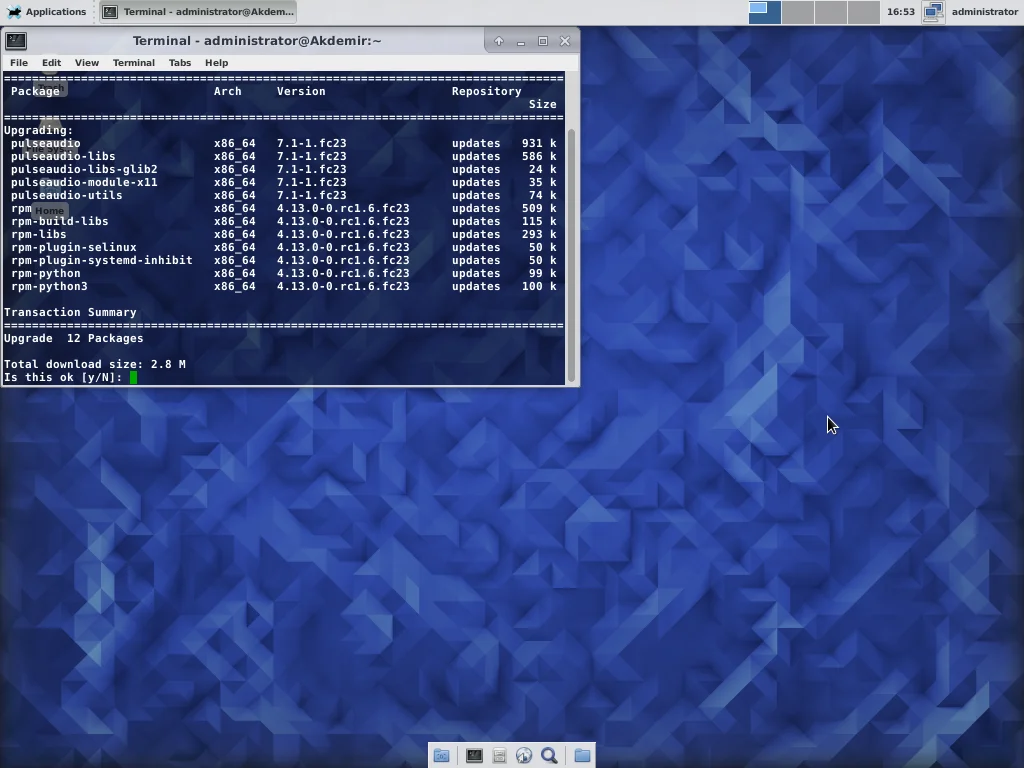The height and width of the screenshot is (768, 1024).
Task: Open the Terminal menu in the menu bar
Action: (x=134, y=63)
